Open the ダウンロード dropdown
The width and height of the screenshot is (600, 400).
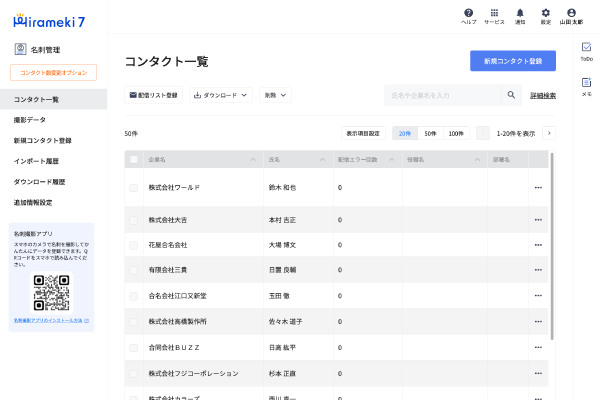221,95
